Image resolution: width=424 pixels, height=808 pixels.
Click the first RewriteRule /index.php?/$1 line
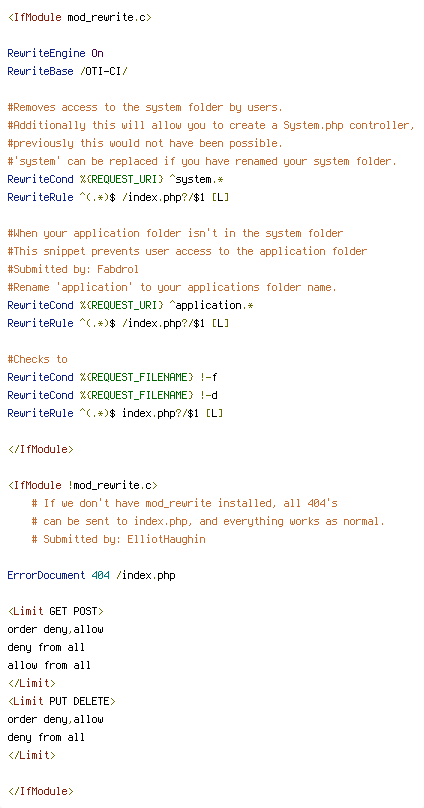[x=118, y=198]
